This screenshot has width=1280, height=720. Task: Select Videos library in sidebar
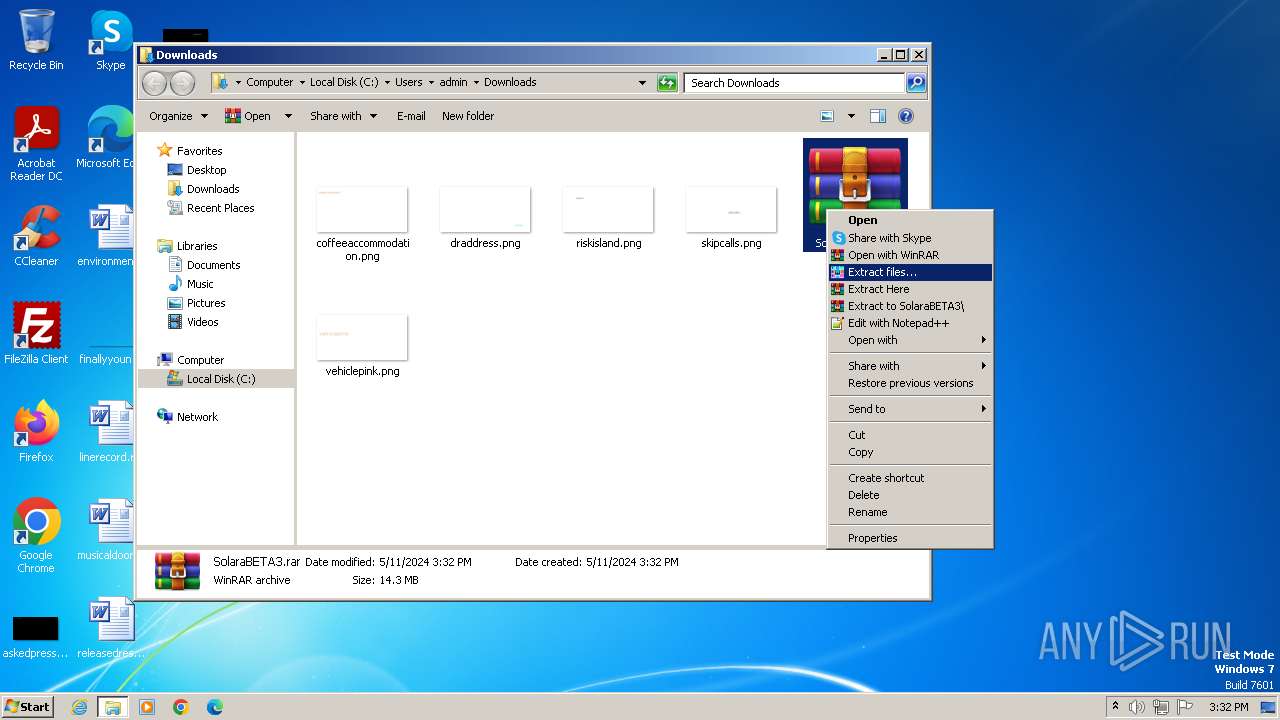pyautogui.click(x=202, y=322)
